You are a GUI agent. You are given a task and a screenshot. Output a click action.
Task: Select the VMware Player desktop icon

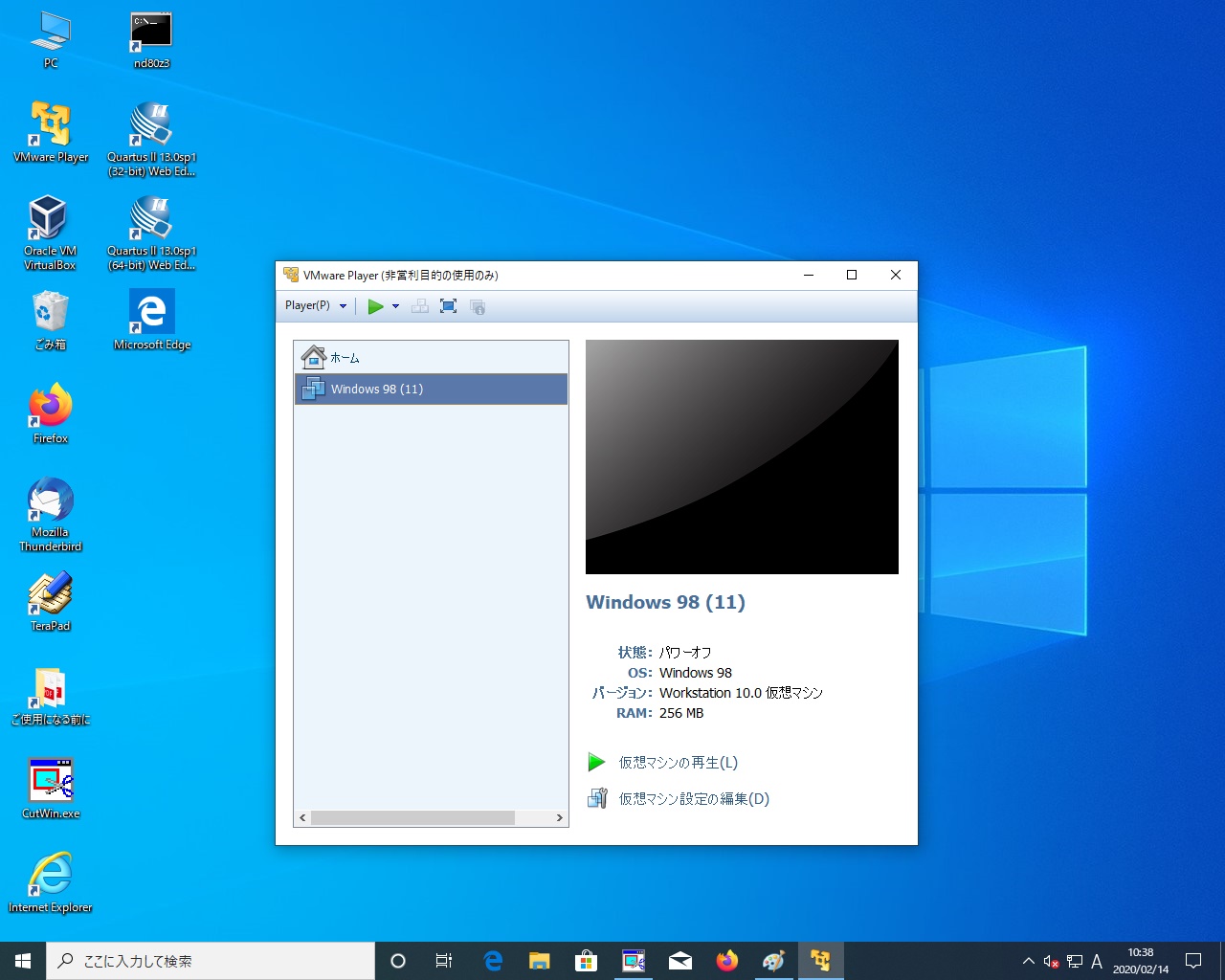click(x=51, y=132)
